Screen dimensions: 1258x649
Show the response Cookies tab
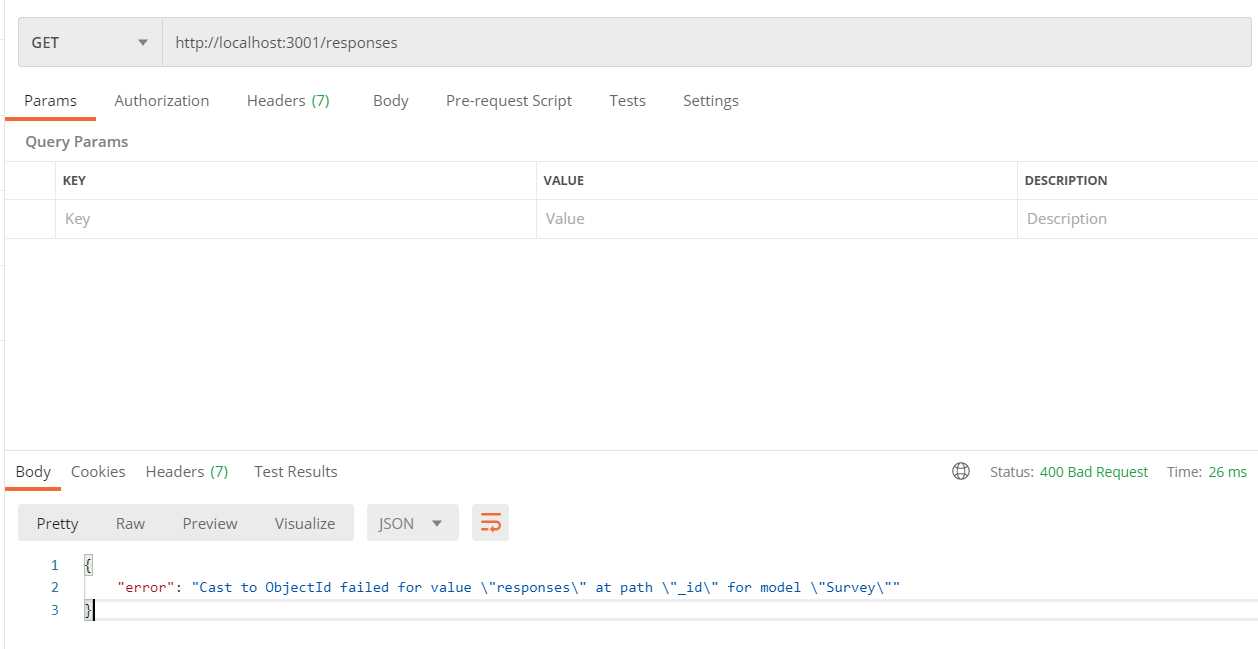pos(98,472)
